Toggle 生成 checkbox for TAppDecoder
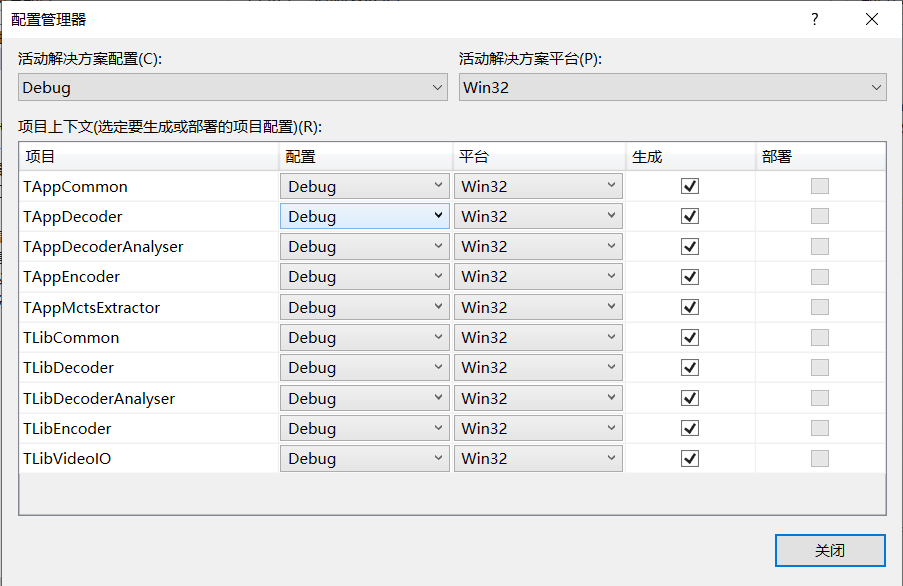 tap(690, 216)
